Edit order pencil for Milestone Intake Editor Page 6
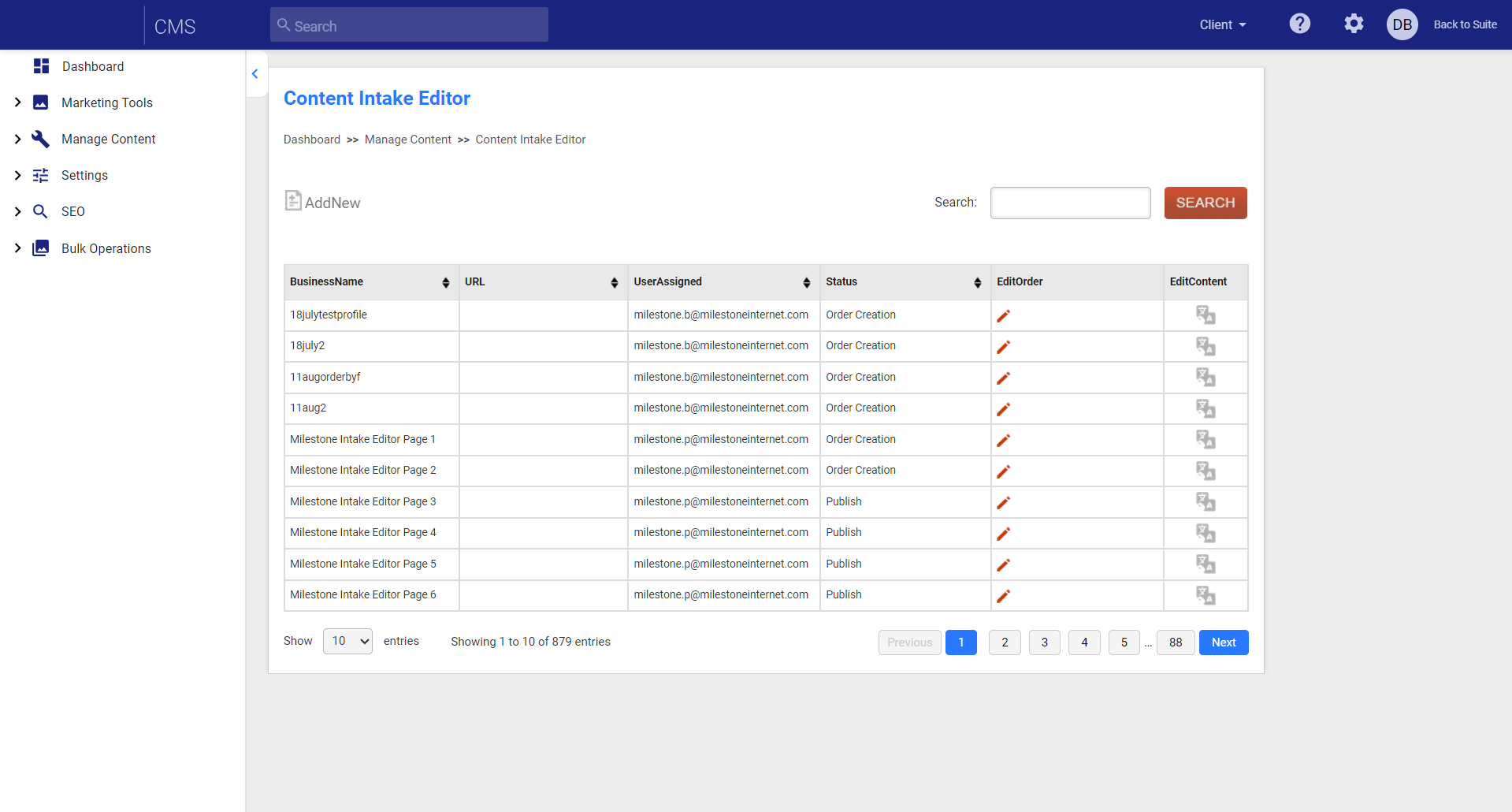The width and height of the screenshot is (1512, 812). click(1003, 596)
